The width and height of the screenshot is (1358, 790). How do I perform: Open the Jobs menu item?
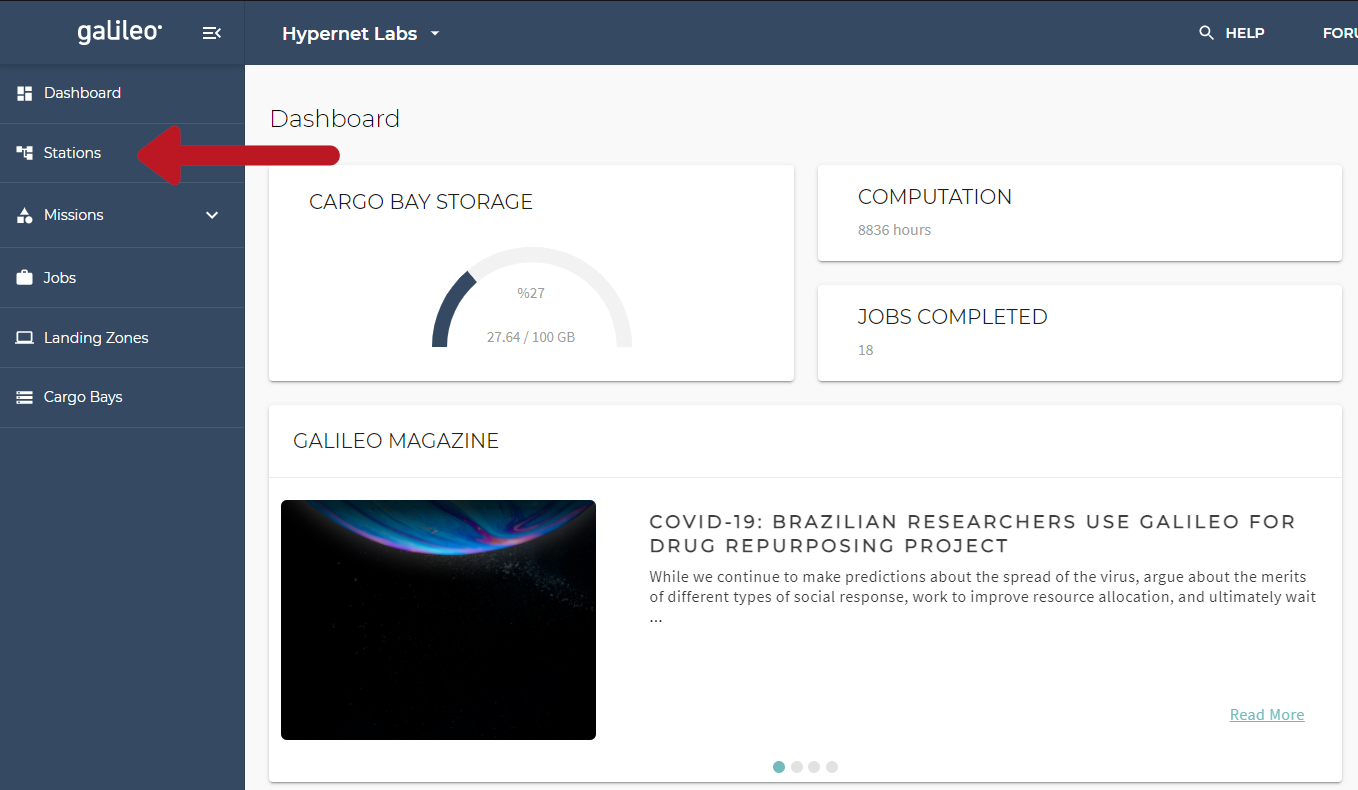(x=122, y=278)
